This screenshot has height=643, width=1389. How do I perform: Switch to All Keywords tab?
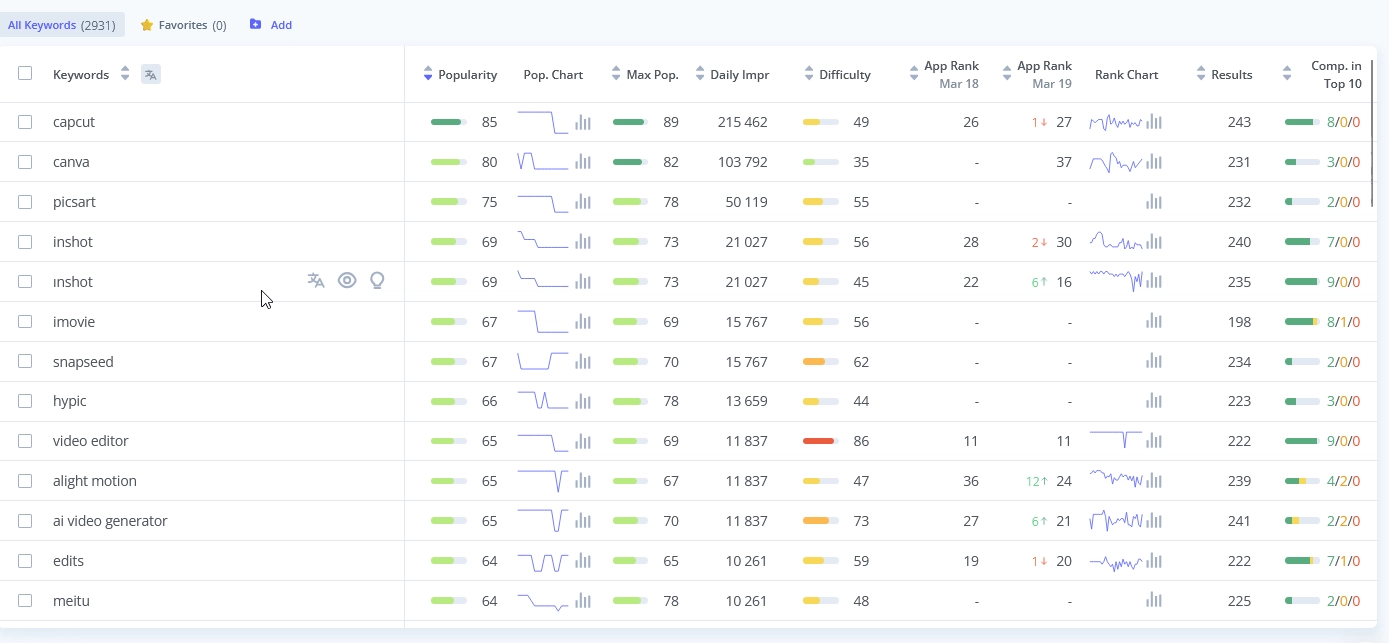(x=62, y=25)
